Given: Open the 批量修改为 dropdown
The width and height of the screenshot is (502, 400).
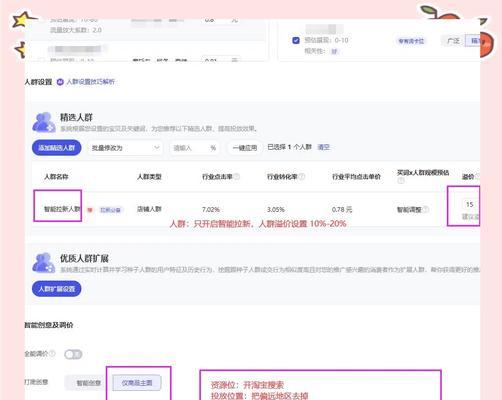Looking at the screenshot, I should 125,148.
